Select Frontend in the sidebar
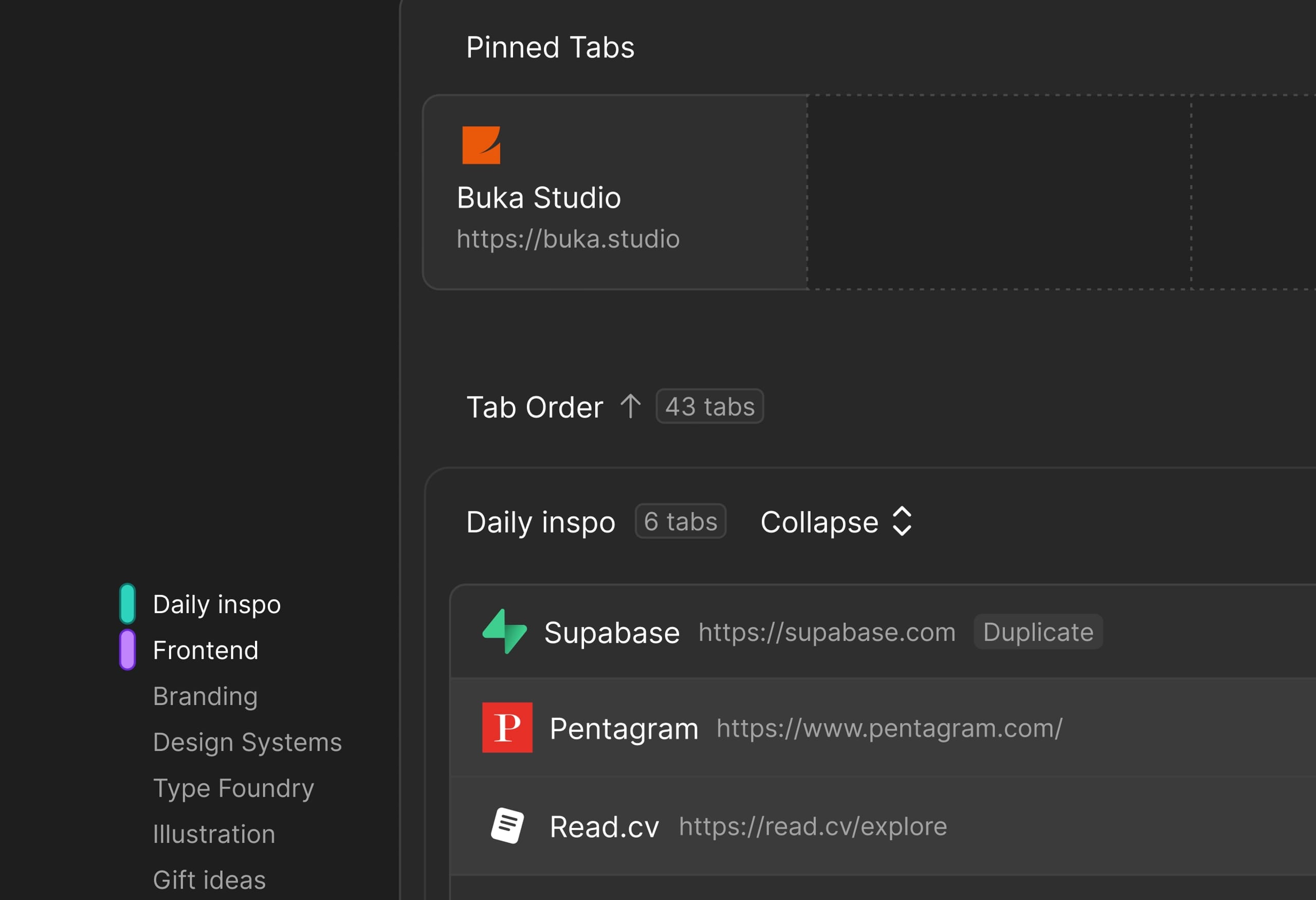This screenshot has height=900, width=1316. point(206,650)
